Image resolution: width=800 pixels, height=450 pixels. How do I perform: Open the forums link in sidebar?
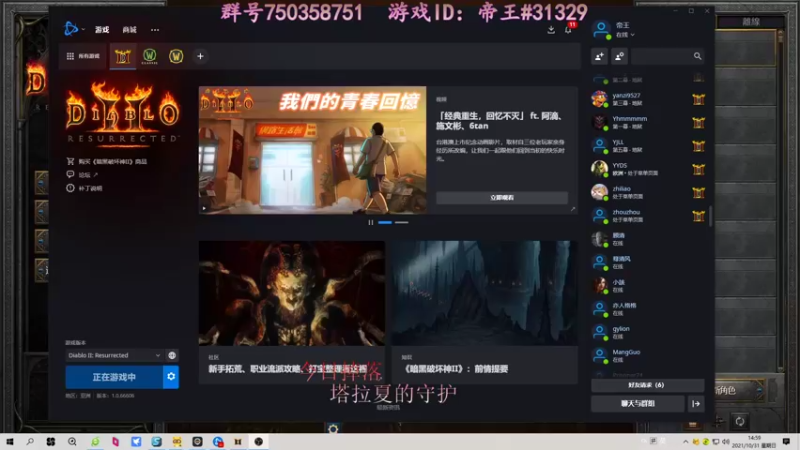(82, 174)
